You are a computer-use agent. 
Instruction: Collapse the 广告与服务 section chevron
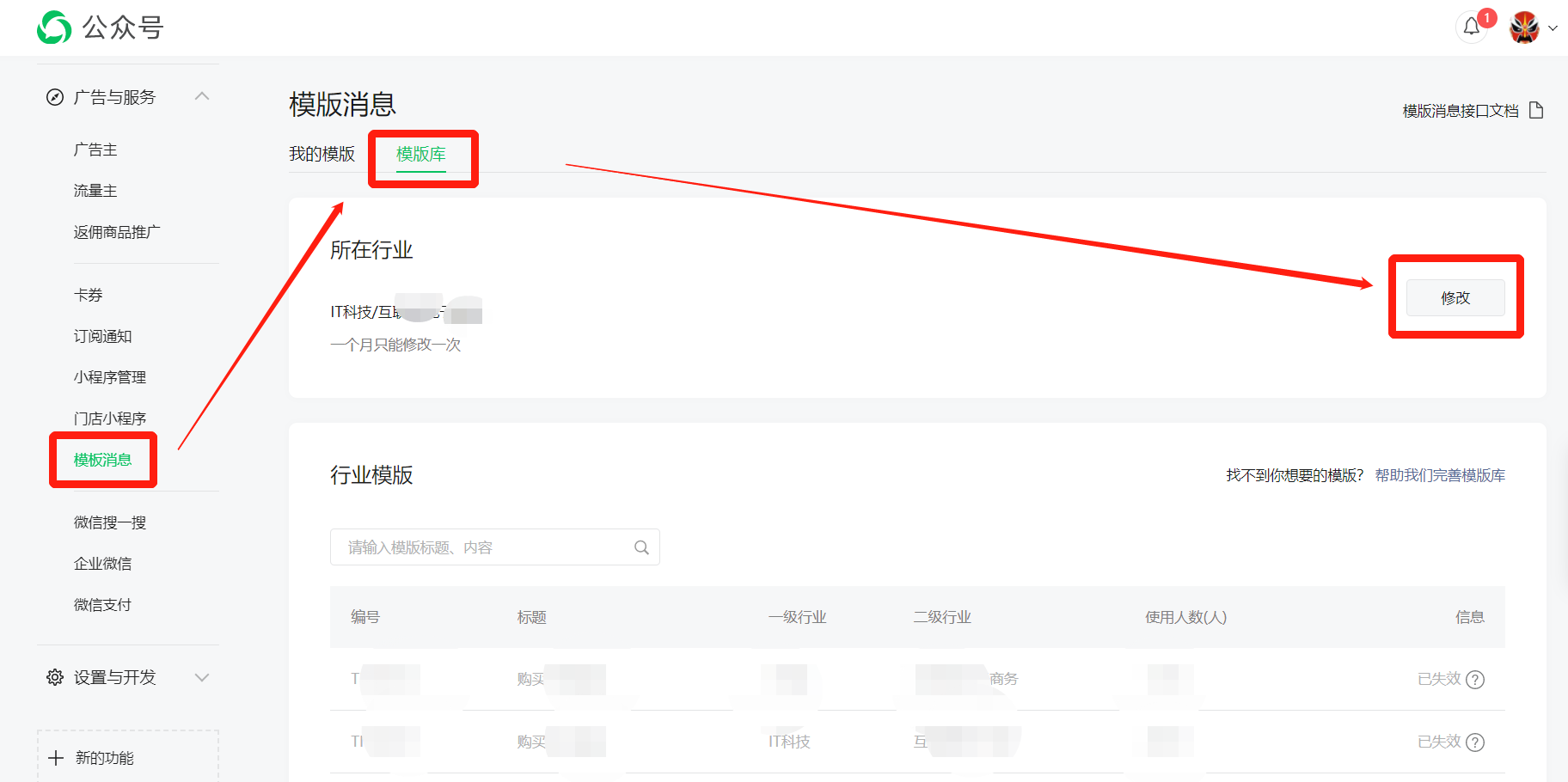[x=202, y=96]
